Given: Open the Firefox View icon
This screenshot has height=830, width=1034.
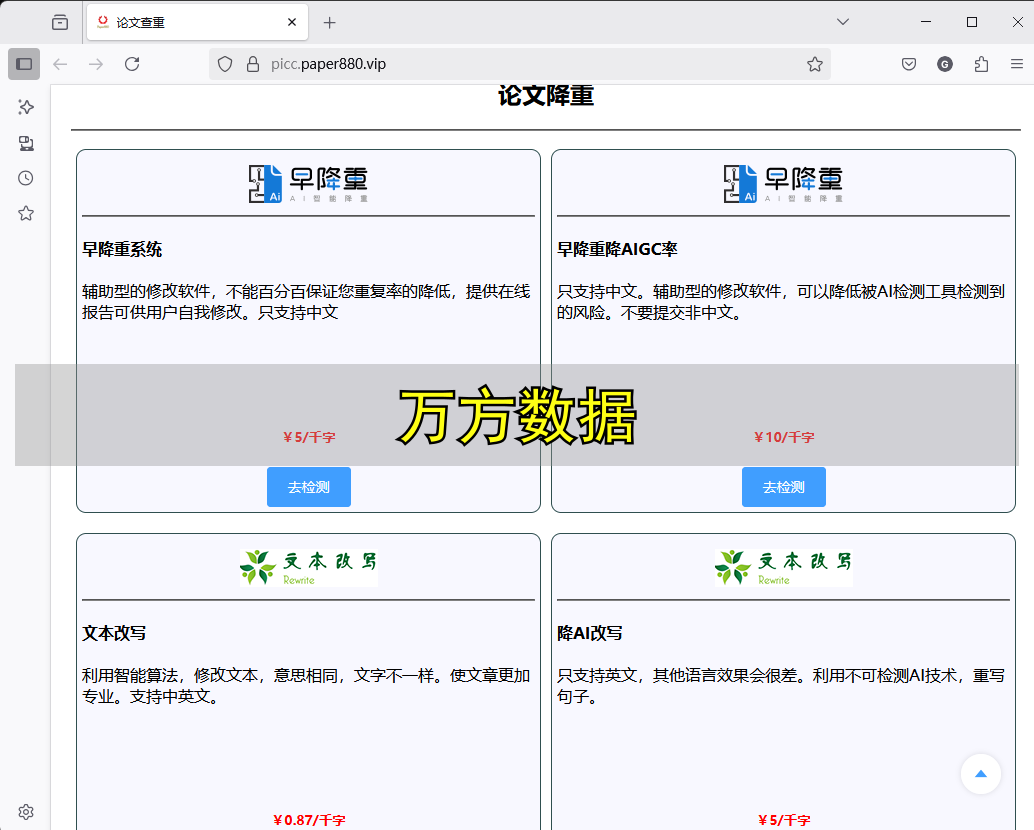Looking at the screenshot, I should pos(60,22).
